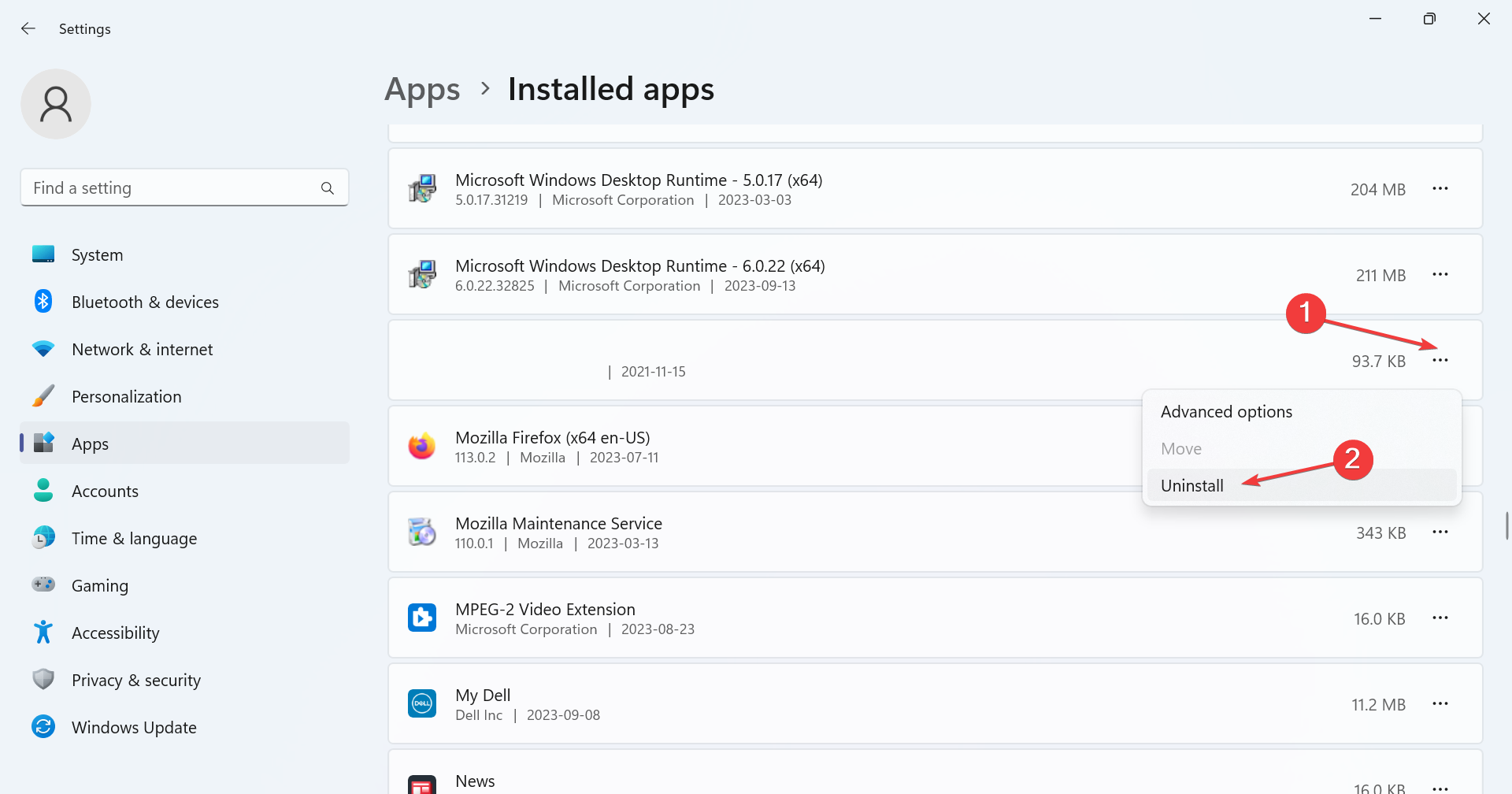1512x794 pixels.
Task: Click the back arrow in Settings
Action: (28, 28)
